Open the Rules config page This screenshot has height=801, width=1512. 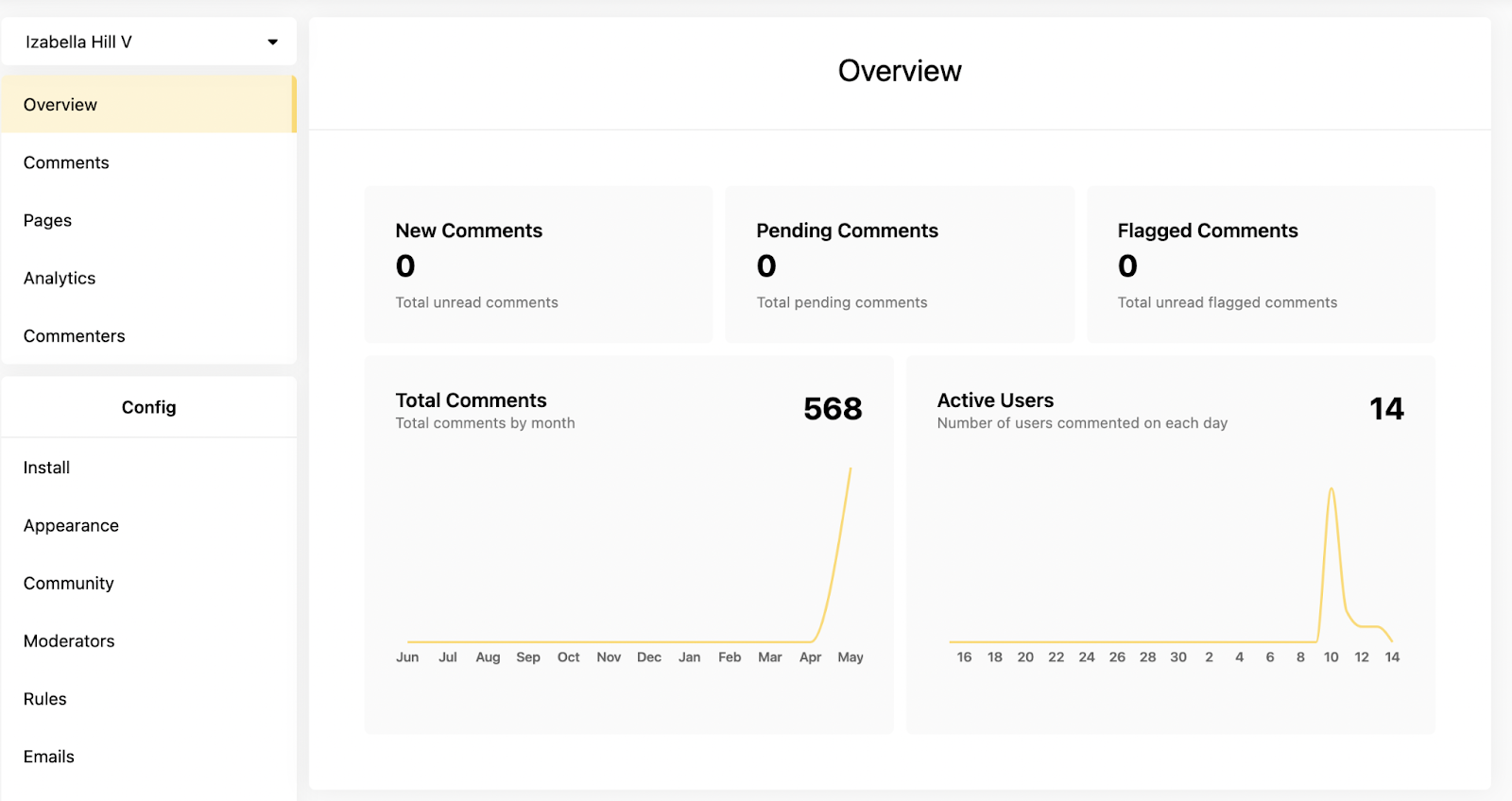[149, 699]
